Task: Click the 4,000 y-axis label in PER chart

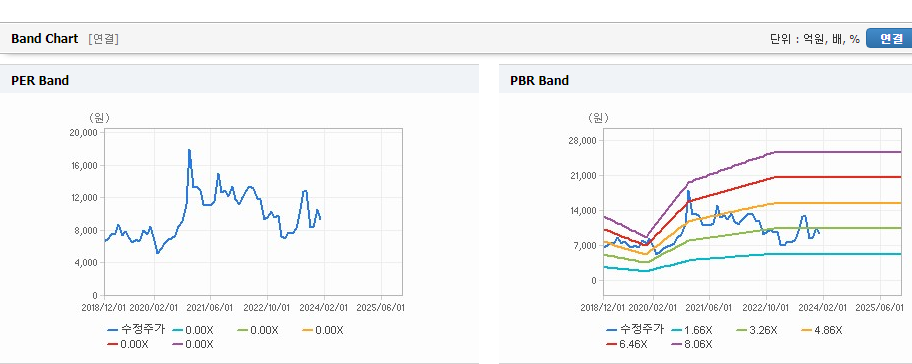Action: click(x=86, y=263)
